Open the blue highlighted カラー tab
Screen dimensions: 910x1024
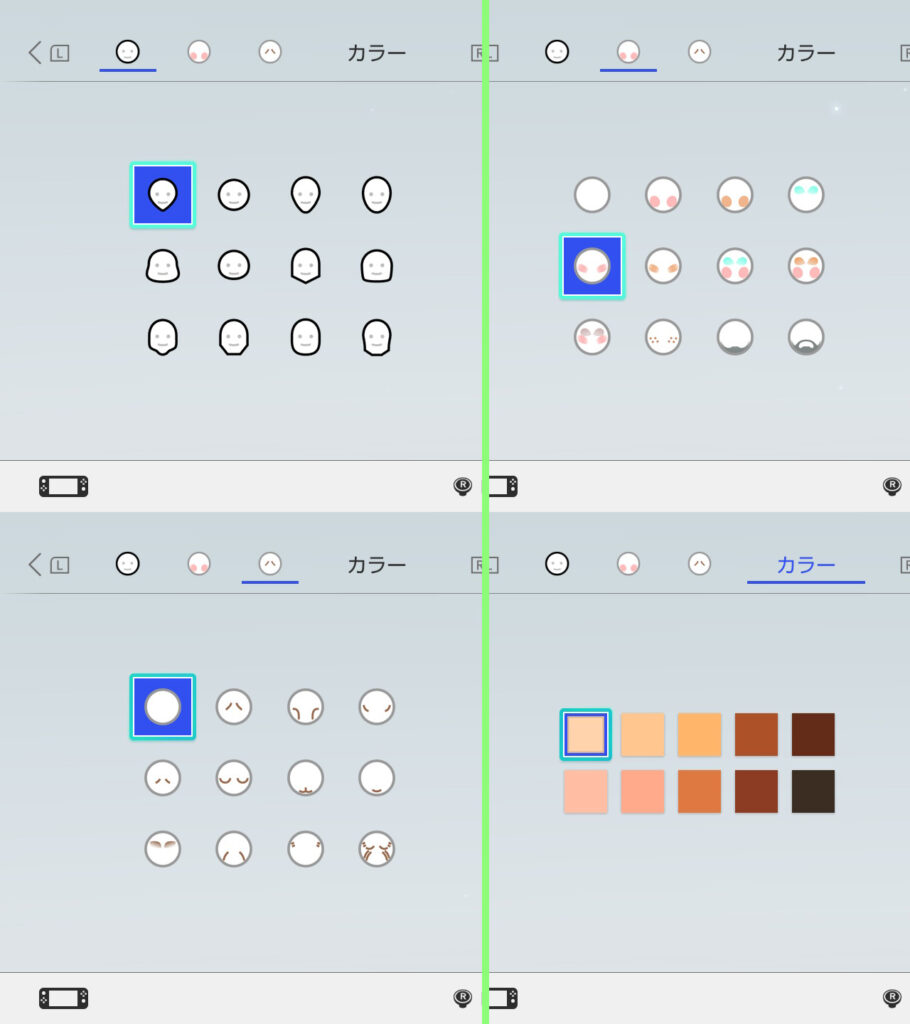[805, 564]
